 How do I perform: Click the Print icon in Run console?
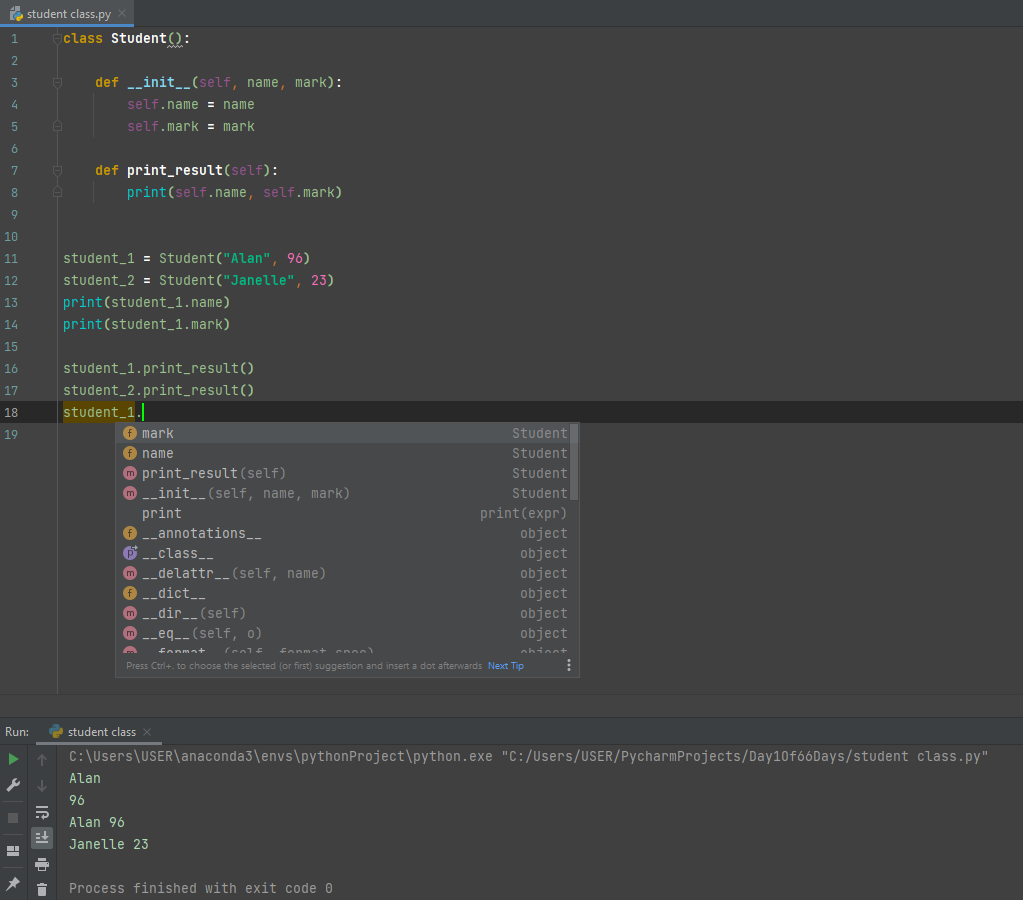42,865
